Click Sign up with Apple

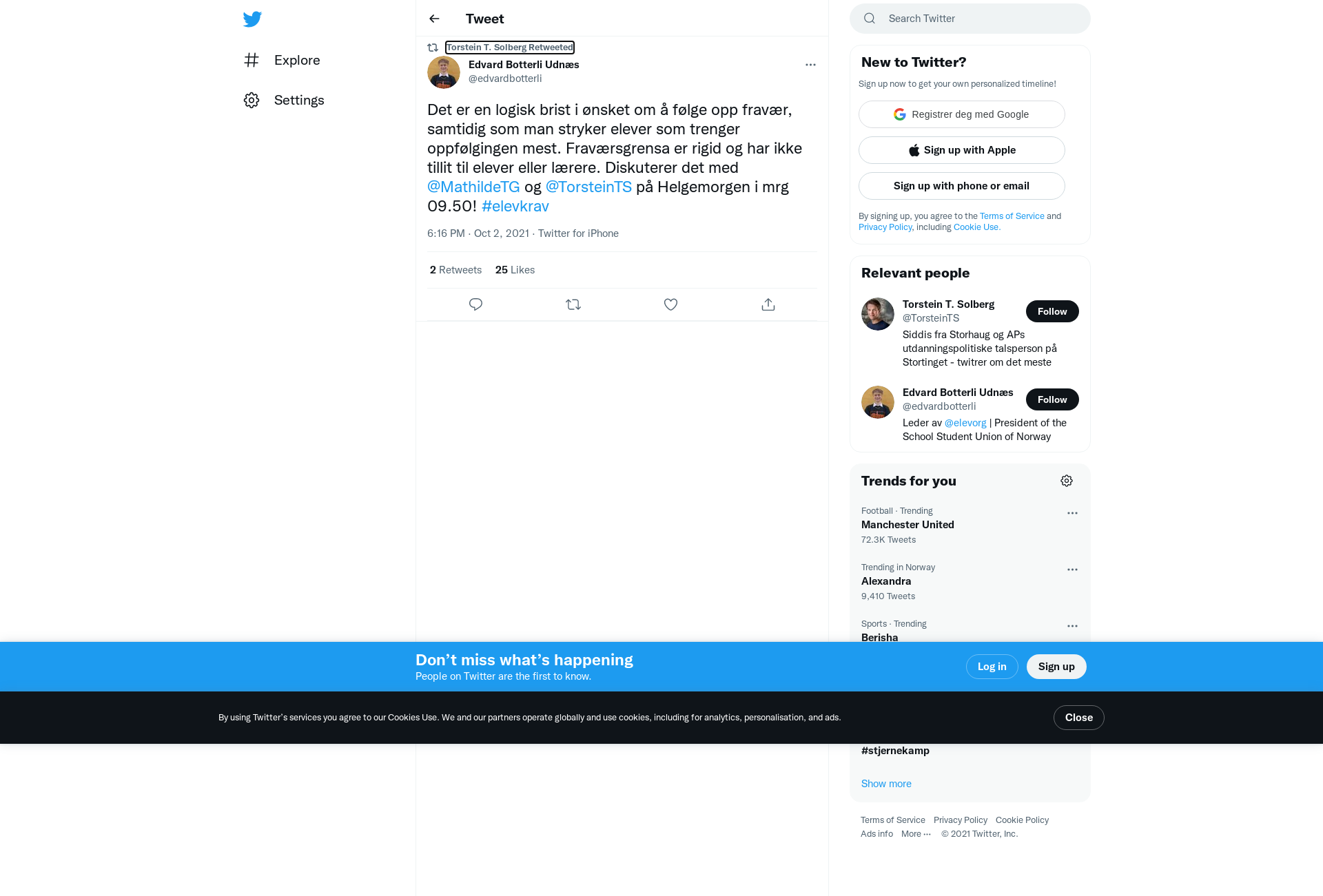coord(961,150)
